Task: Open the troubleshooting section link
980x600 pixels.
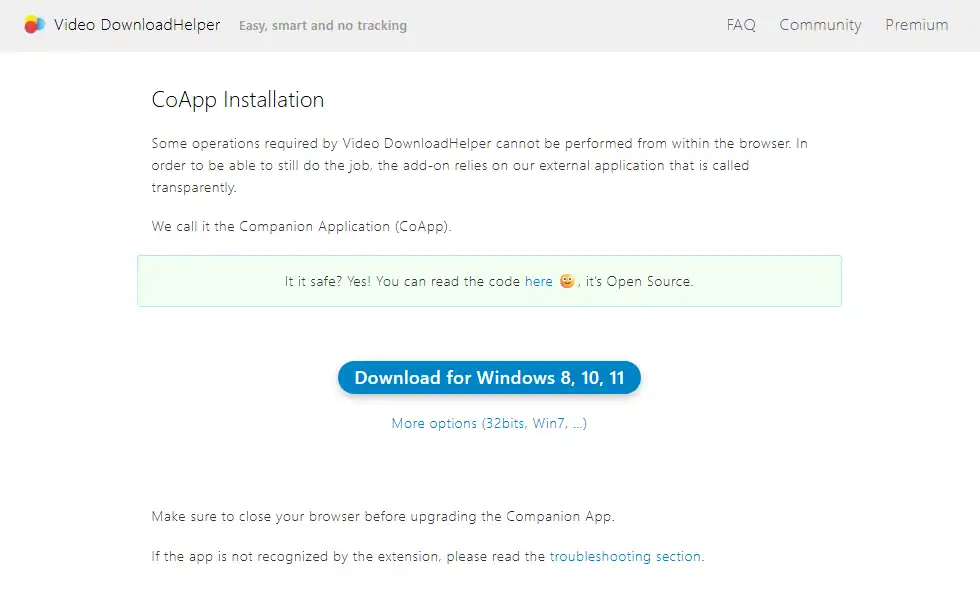Action: 625,556
